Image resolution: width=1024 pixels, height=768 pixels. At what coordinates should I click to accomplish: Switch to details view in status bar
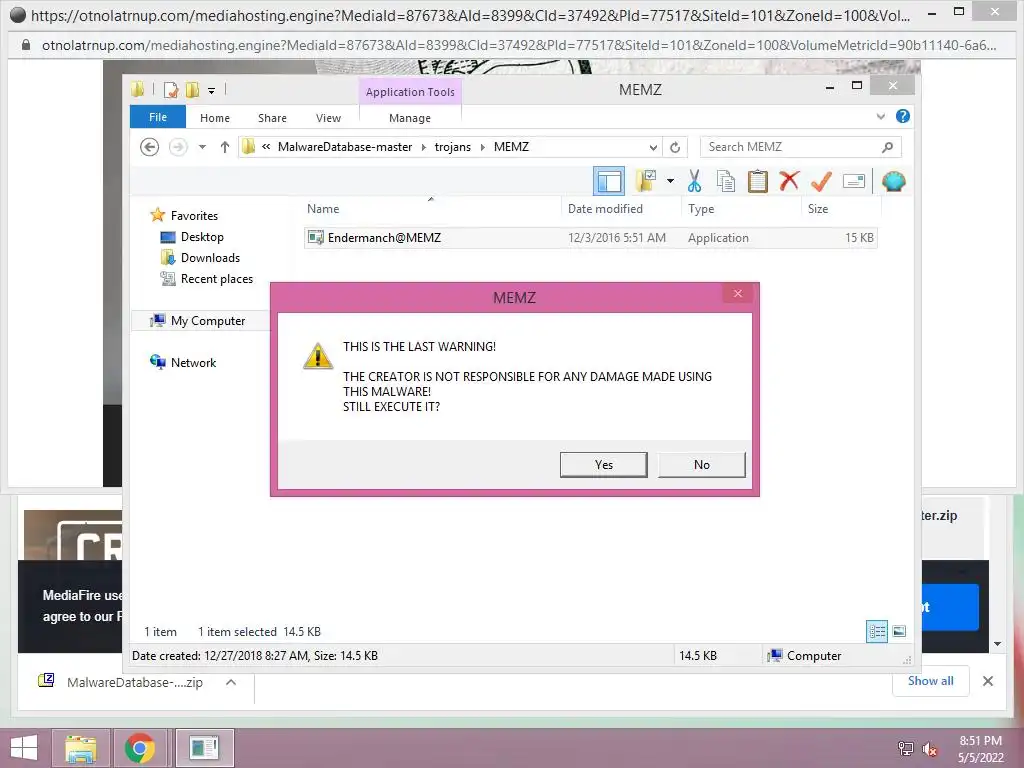click(x=877, y=631)
